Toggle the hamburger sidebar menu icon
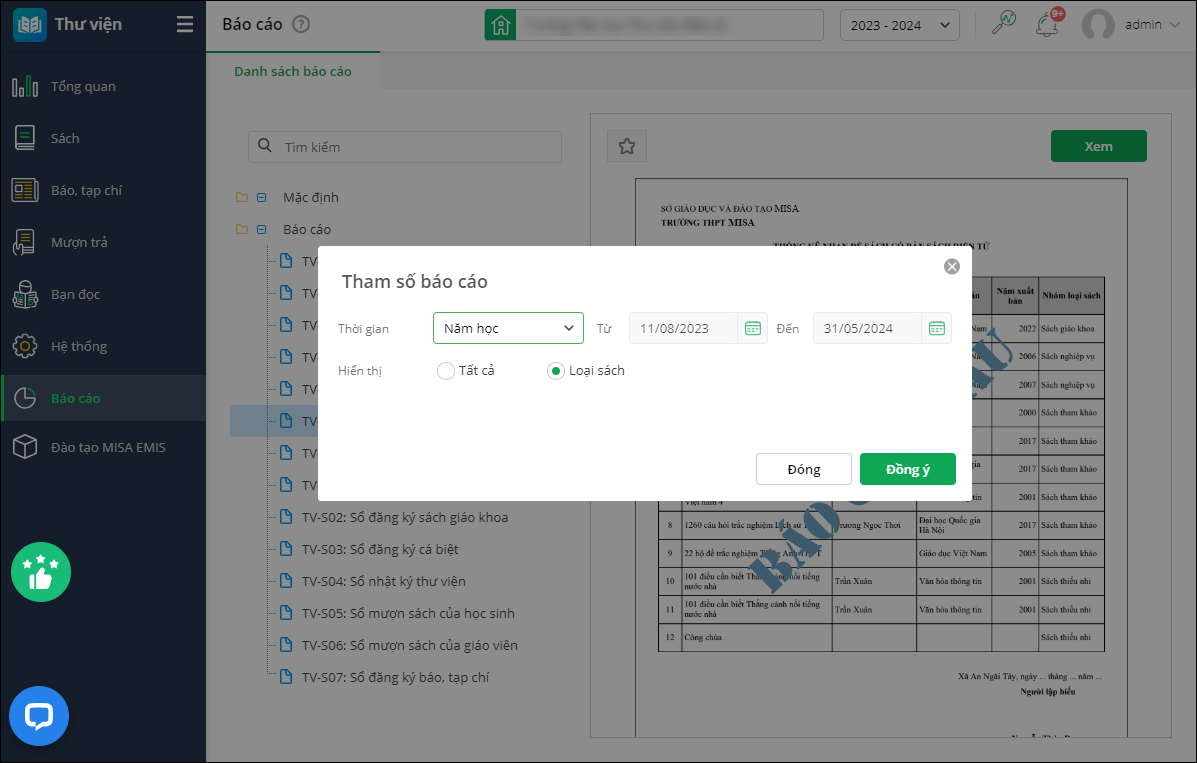The width and height of the screenshot is (1197, 763). click(x=185, y=24)
